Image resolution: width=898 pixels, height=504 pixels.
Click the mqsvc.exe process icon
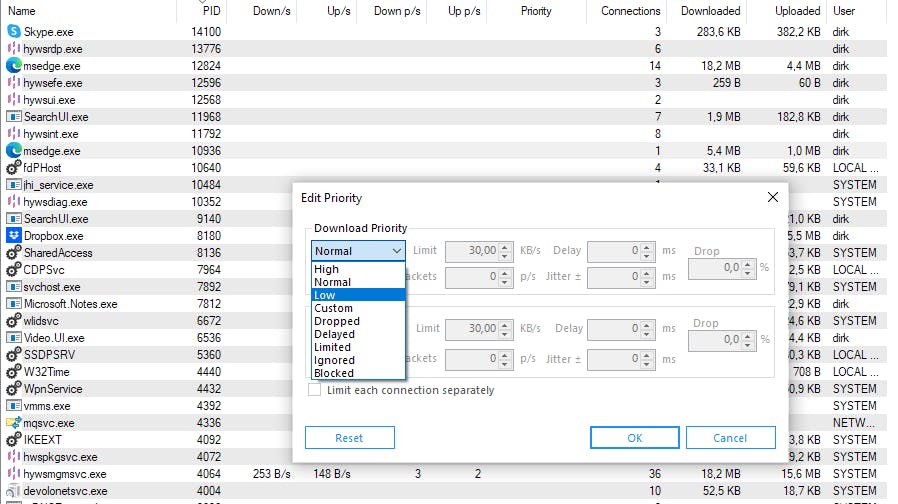pyautogui.click(x=14, y=423)
